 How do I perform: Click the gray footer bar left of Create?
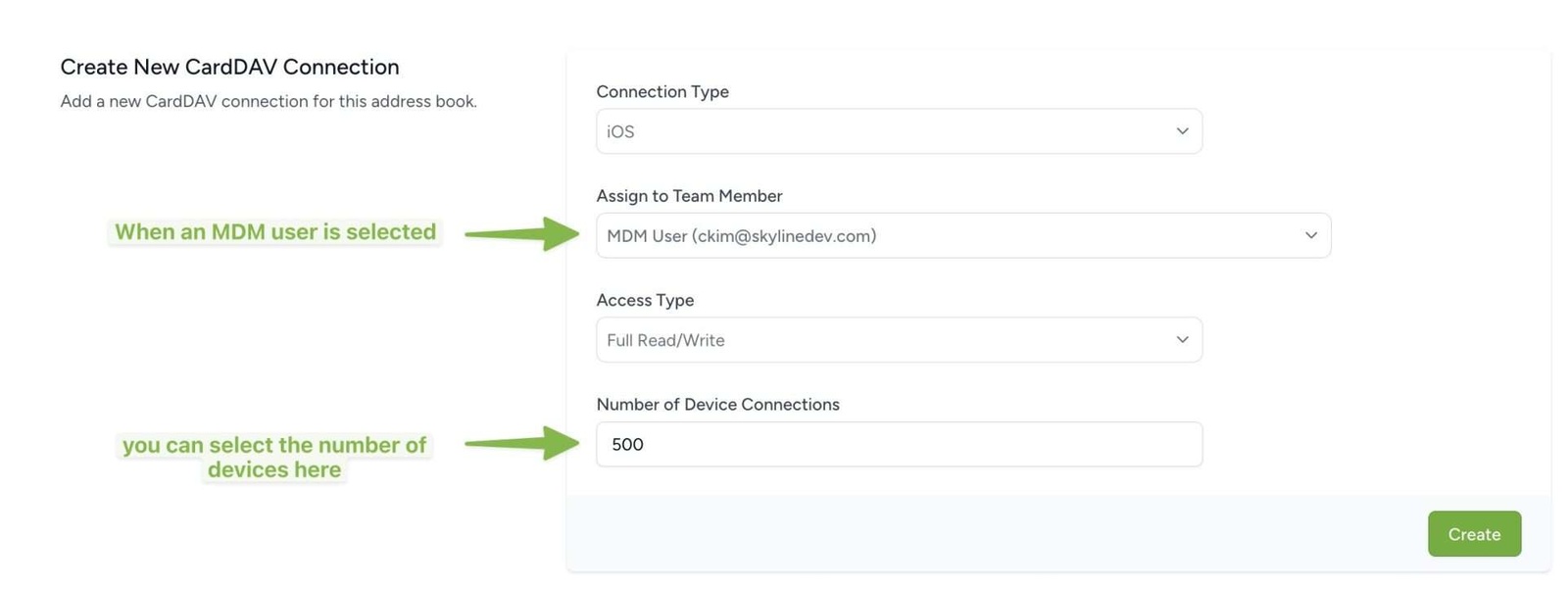coord(980,533)
